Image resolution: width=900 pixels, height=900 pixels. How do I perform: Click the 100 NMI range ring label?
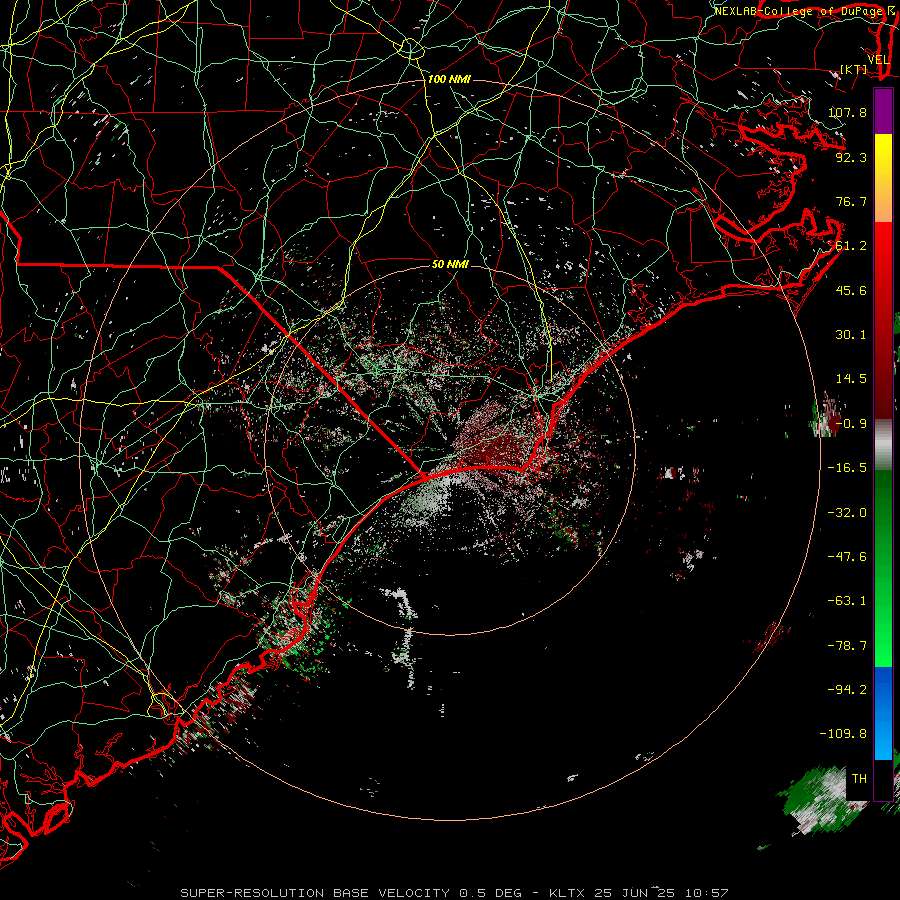point(449,79)
